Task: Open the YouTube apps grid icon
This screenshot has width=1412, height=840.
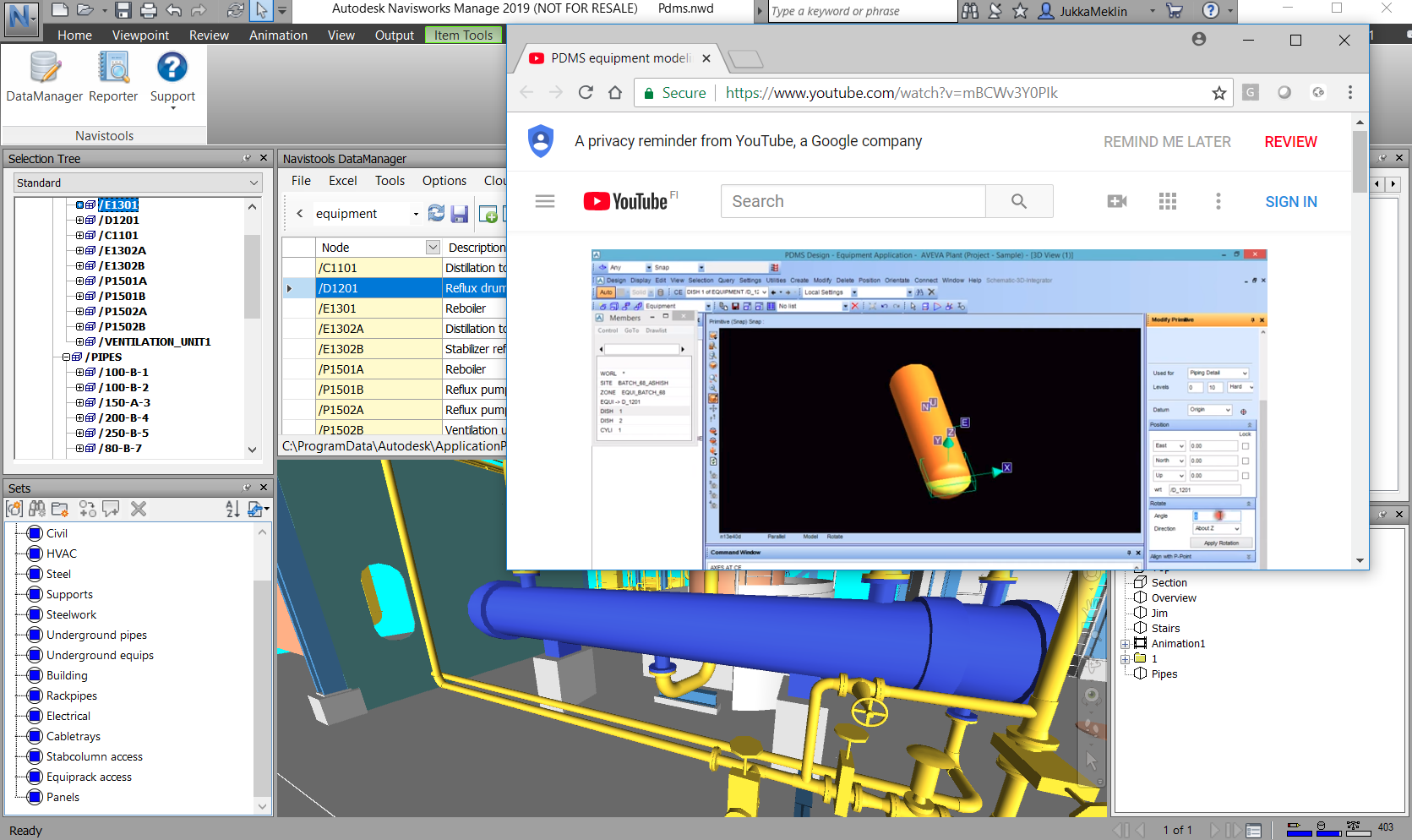Action: click(1168, 201)
